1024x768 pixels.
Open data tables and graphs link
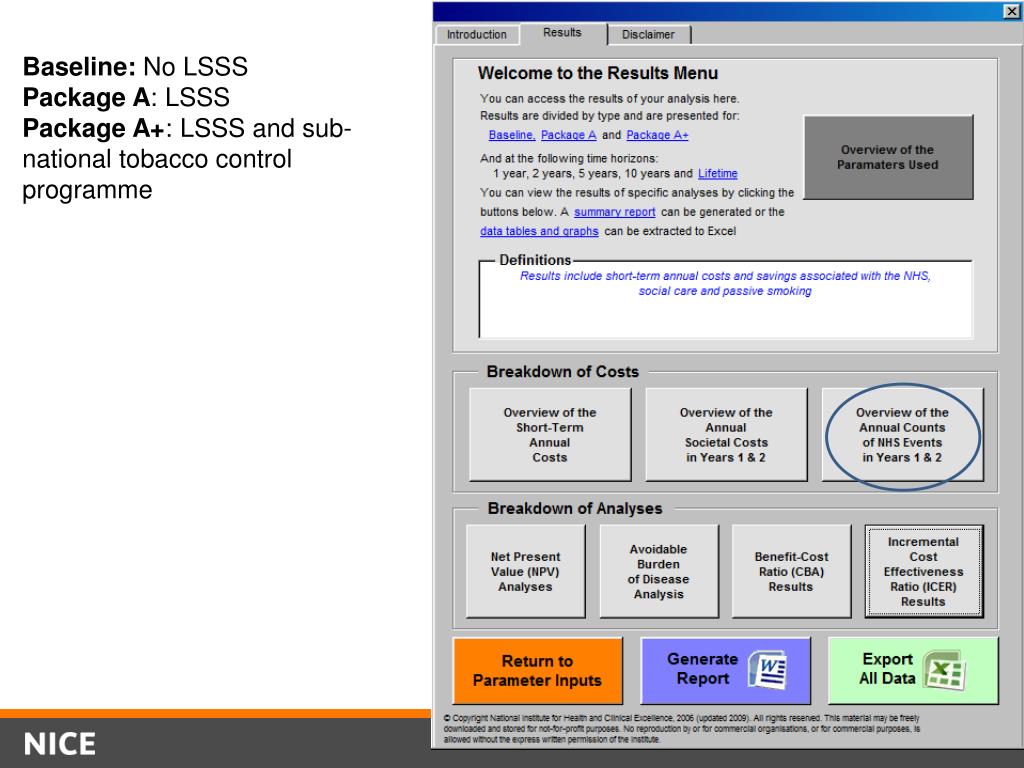coord(539,231)
